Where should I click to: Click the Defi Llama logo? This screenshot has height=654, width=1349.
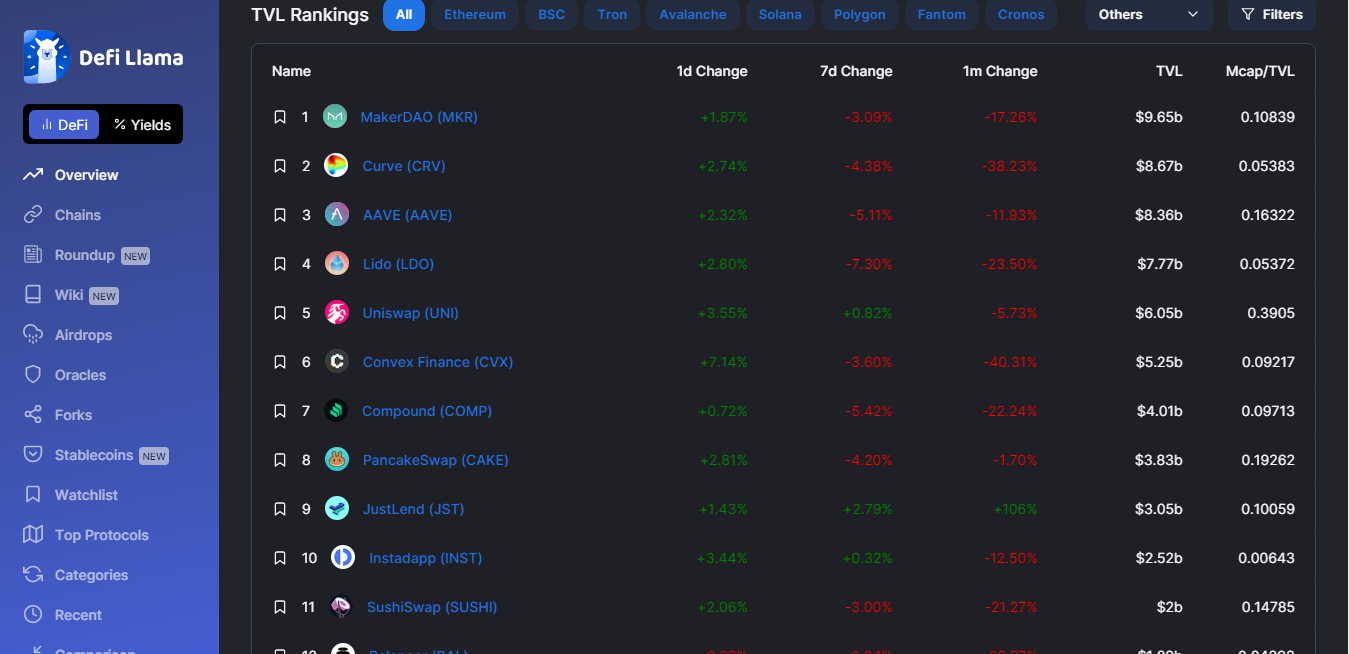pos(103,57)
